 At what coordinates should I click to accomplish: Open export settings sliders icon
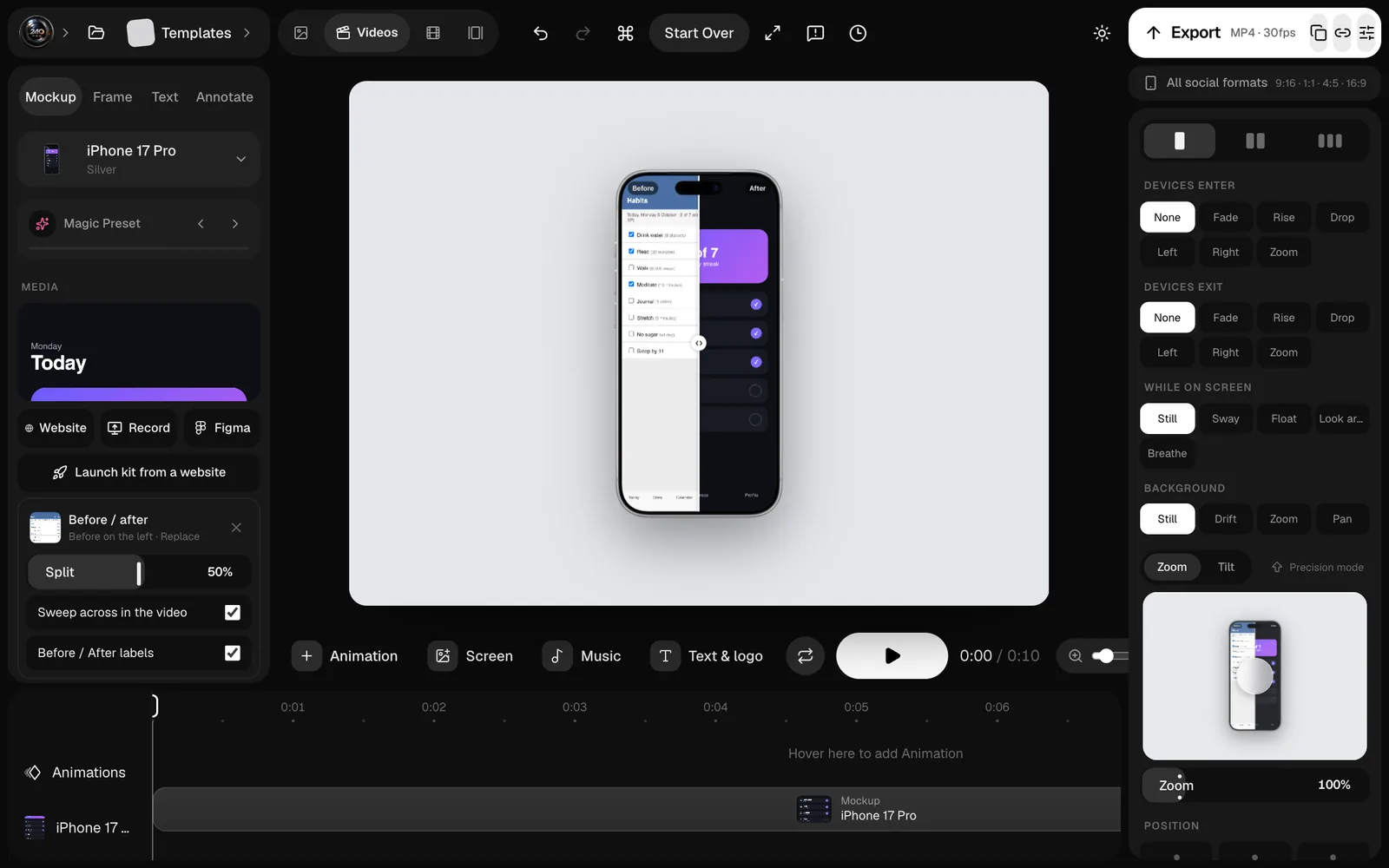point(1366,33)
